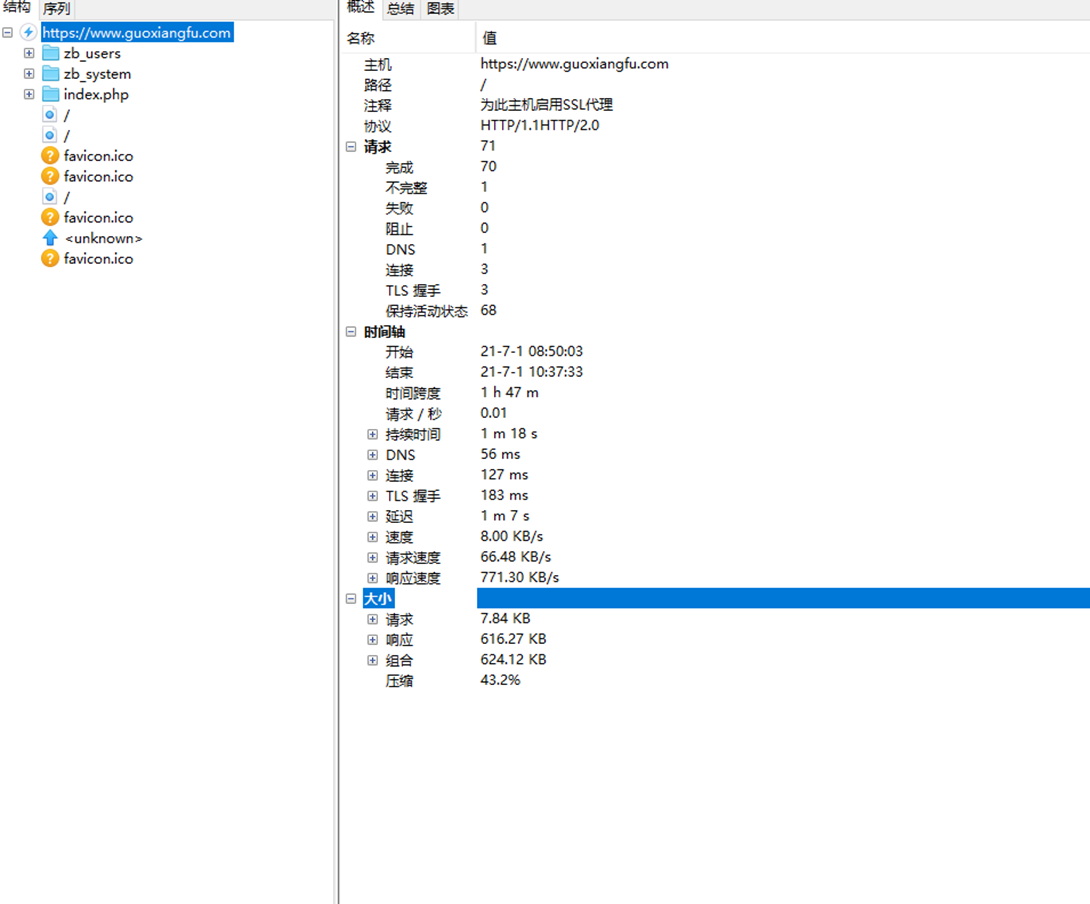Expand the DNS timing row
1090x904 pixels.
tap(372, 454)
